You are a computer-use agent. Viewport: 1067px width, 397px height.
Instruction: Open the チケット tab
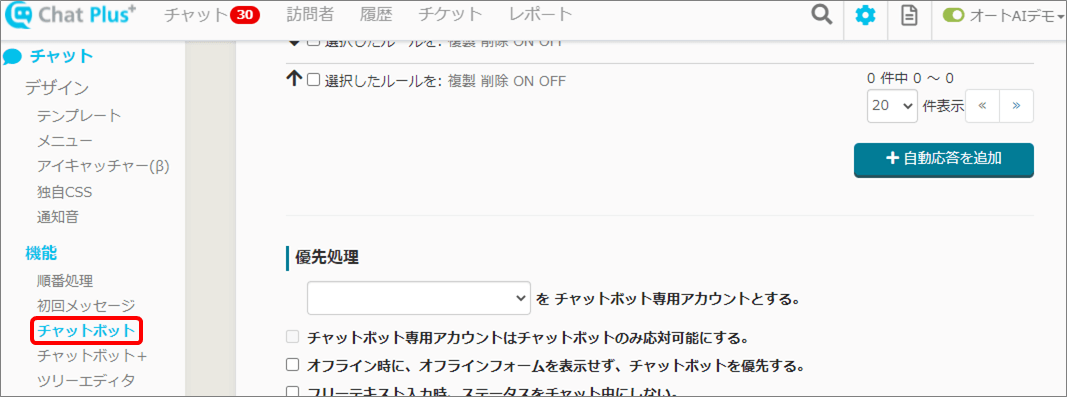click(450, 14)
